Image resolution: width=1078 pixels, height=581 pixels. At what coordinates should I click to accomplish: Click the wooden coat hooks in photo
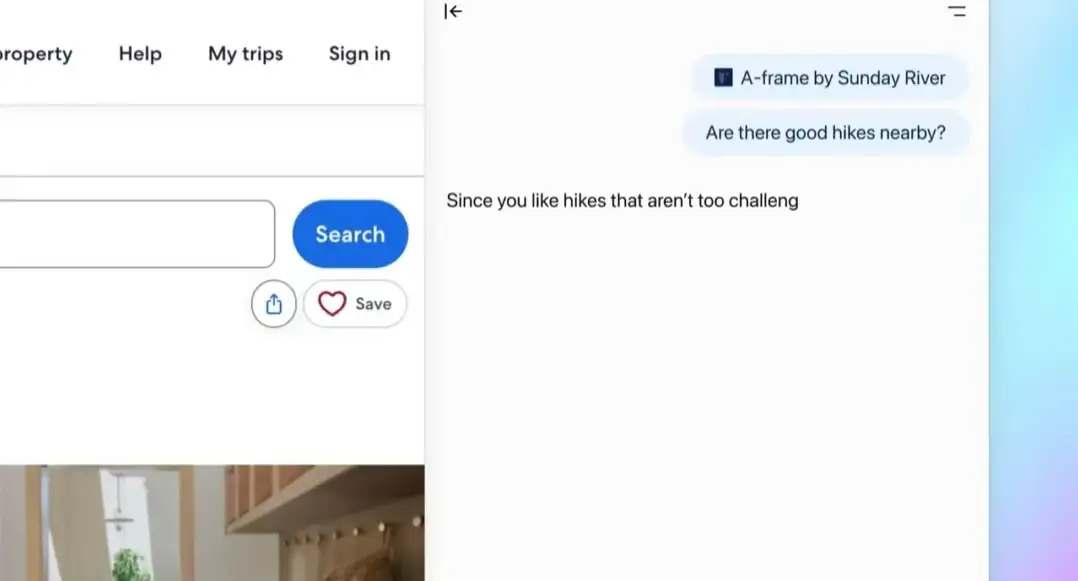pyautogui.click(x=358, y=533)
